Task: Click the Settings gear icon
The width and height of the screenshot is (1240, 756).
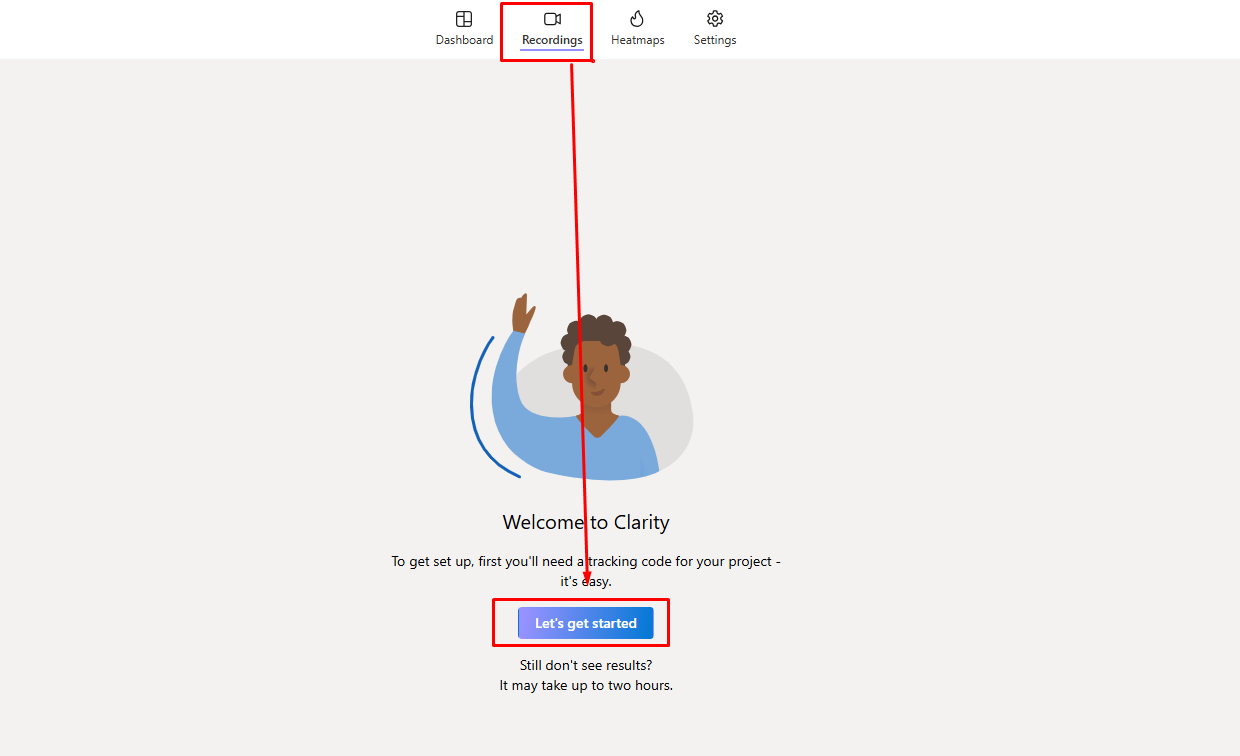Action: point(715,19)
